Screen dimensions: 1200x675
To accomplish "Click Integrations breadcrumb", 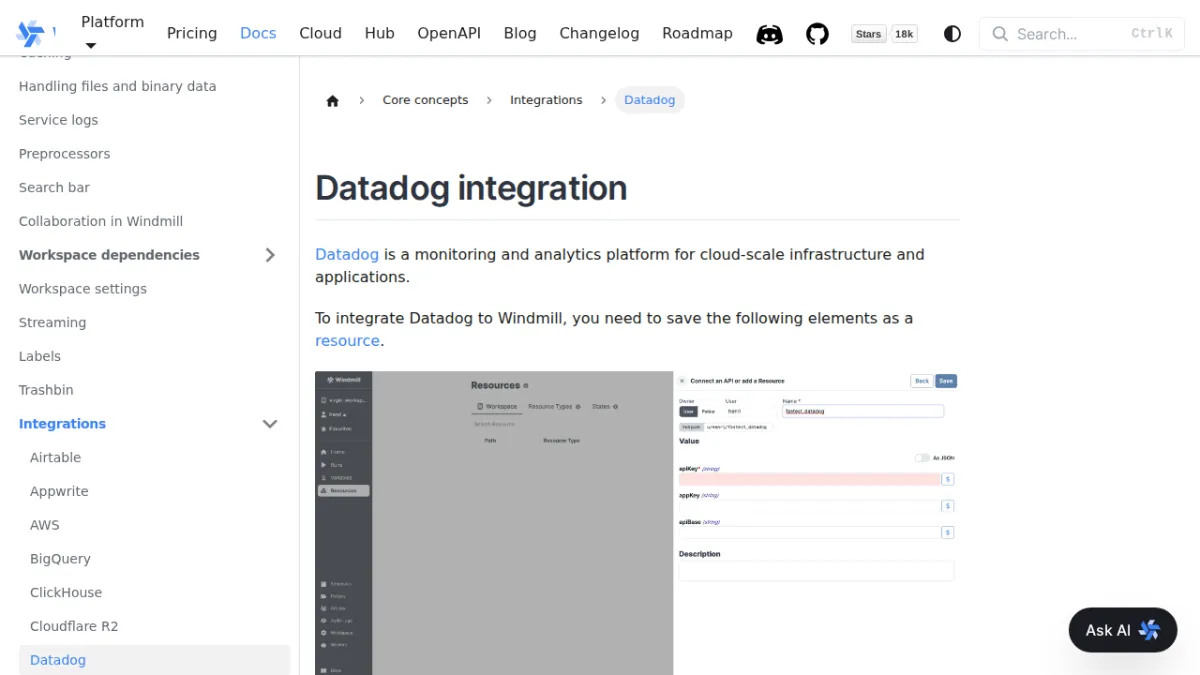I will [546, 100].
